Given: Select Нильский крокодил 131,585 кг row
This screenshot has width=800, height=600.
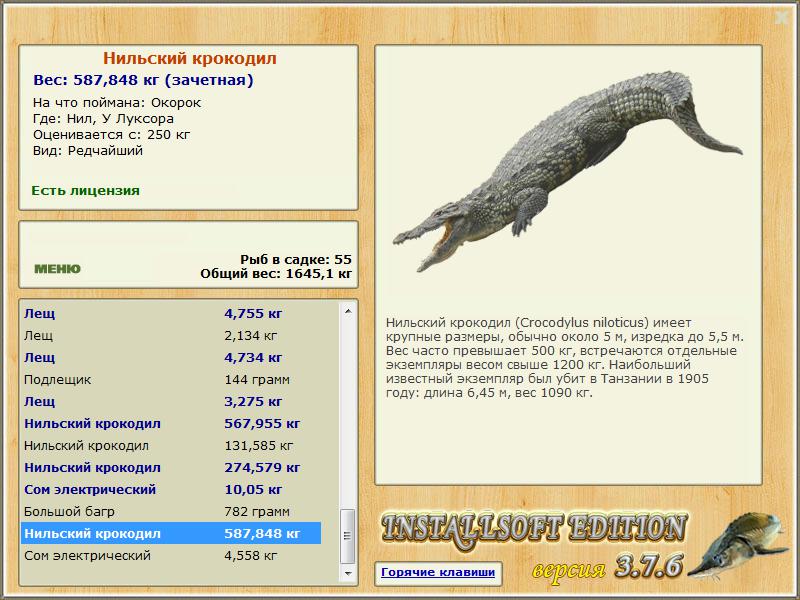Looking at the screenshot, I should pyautogui.click(x=171, y=445).
